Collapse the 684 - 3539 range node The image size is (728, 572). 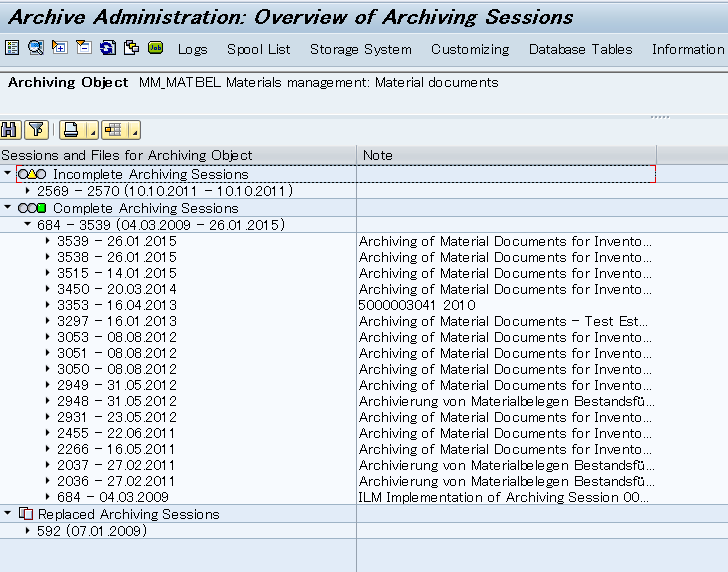[27, 224]
